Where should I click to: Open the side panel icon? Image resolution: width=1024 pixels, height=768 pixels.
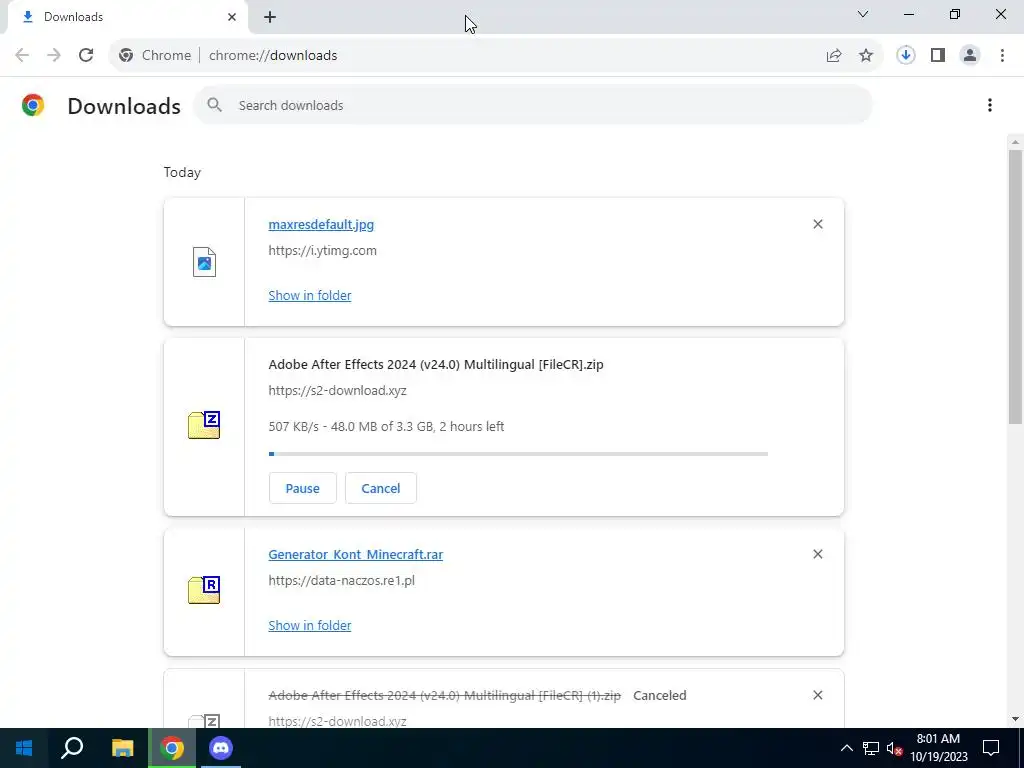point(938,56)
